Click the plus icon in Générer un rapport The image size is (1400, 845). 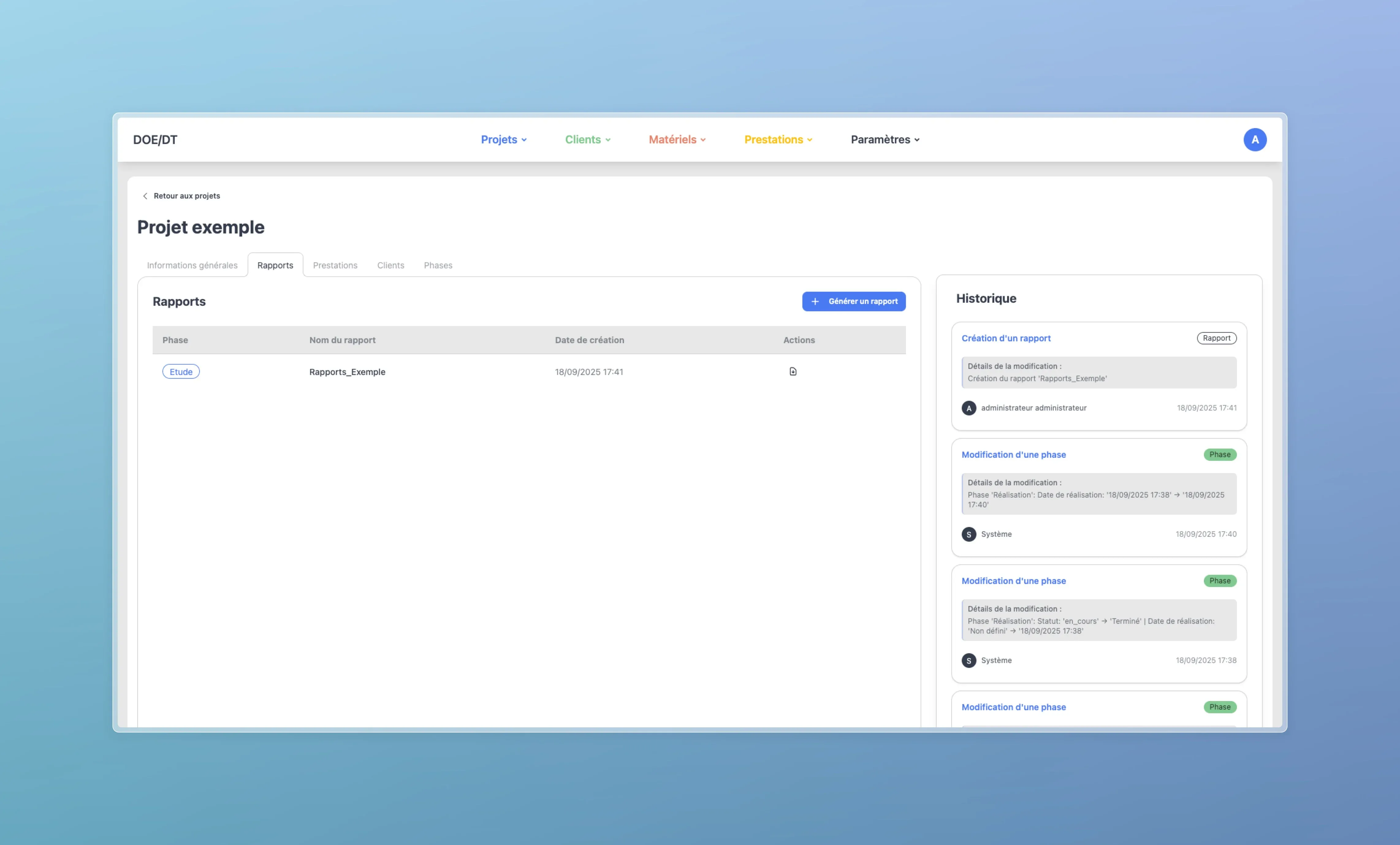pyautogui.click(x=815, y=301)
